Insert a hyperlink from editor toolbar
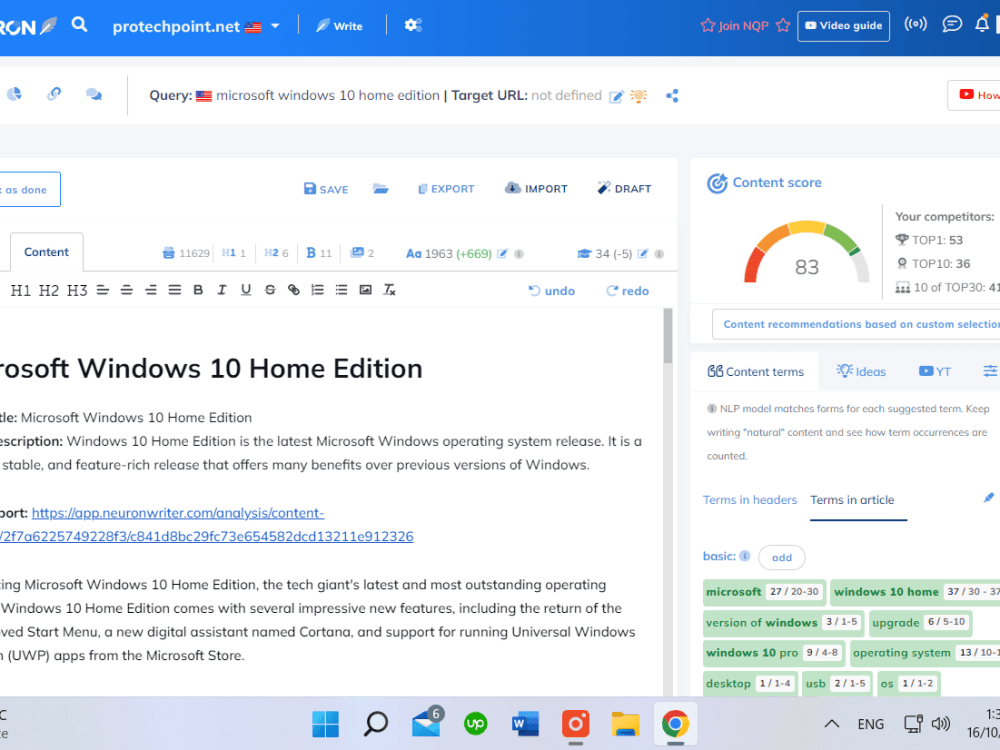Screen dimensions: 1000x750 pyautogui.click(x=293, y=290)
